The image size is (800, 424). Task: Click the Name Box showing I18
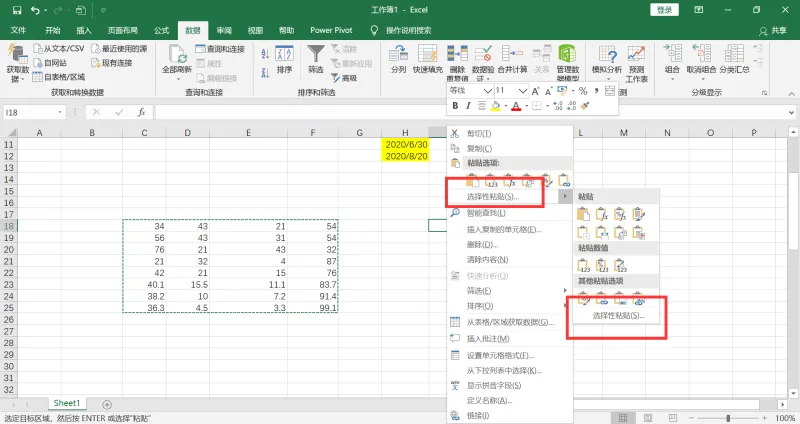(x=34, y=112)
